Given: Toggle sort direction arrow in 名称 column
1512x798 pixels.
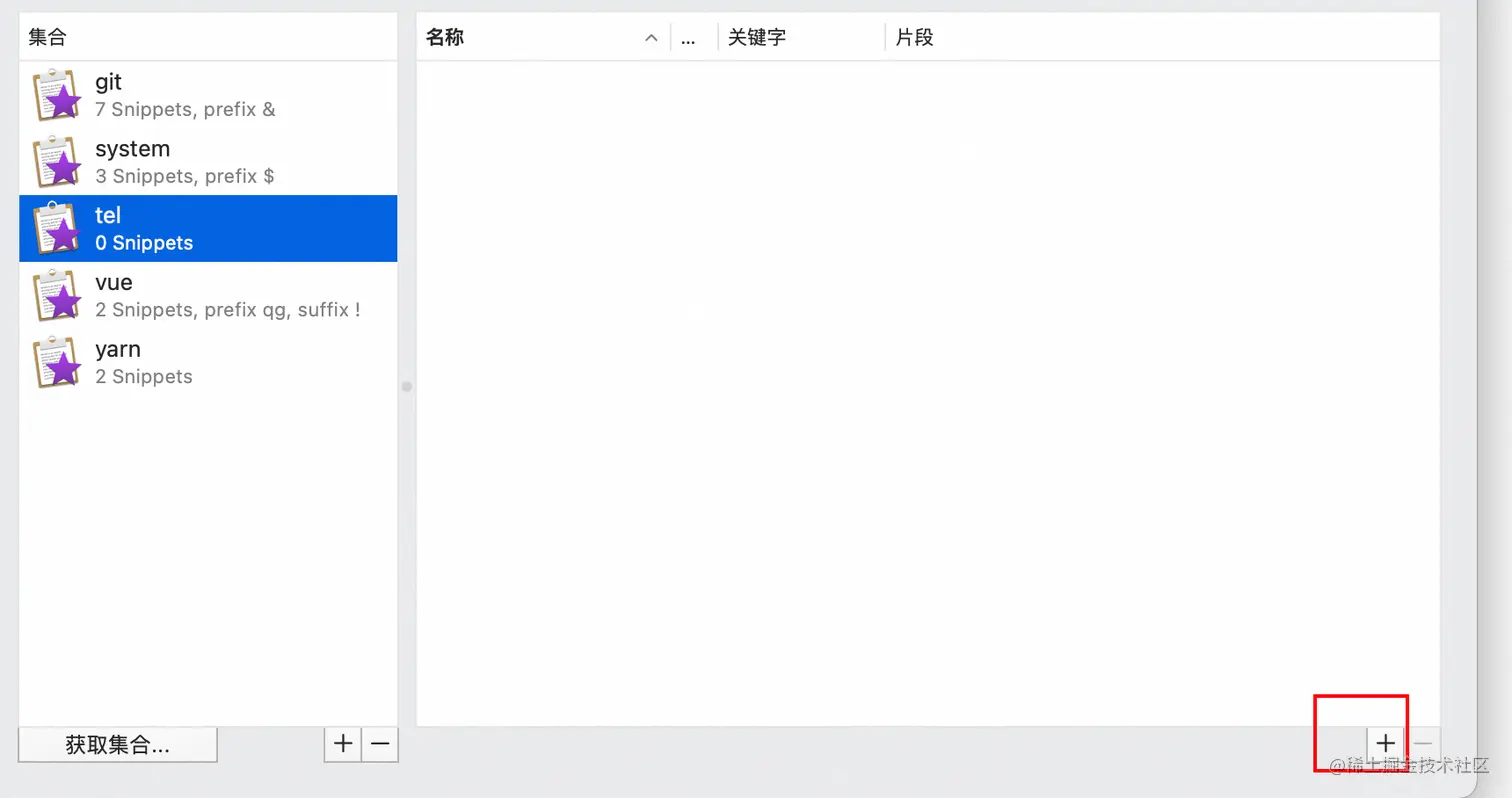Looking at the screenshot, I should (x=651, y=38).
